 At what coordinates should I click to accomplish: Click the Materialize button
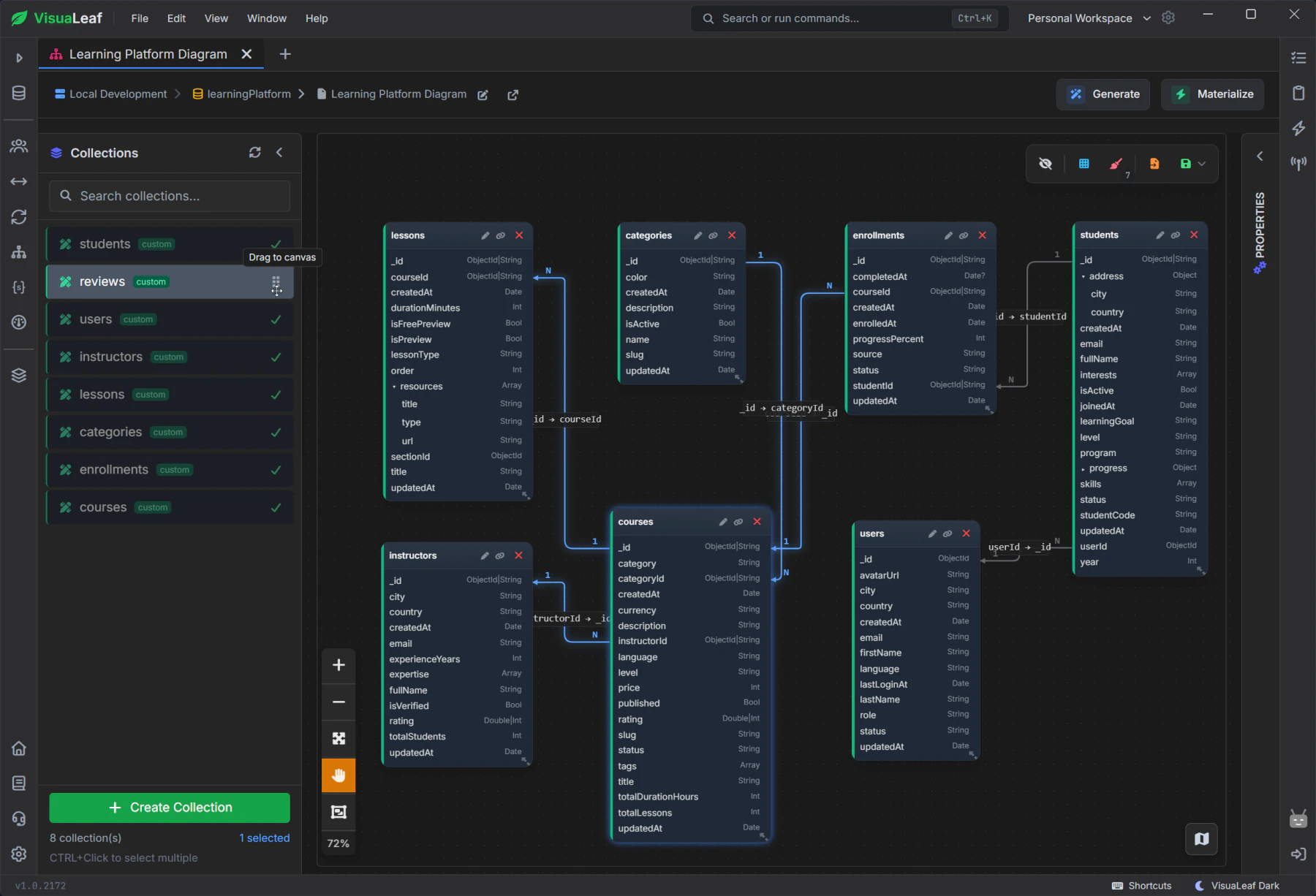1212,94
